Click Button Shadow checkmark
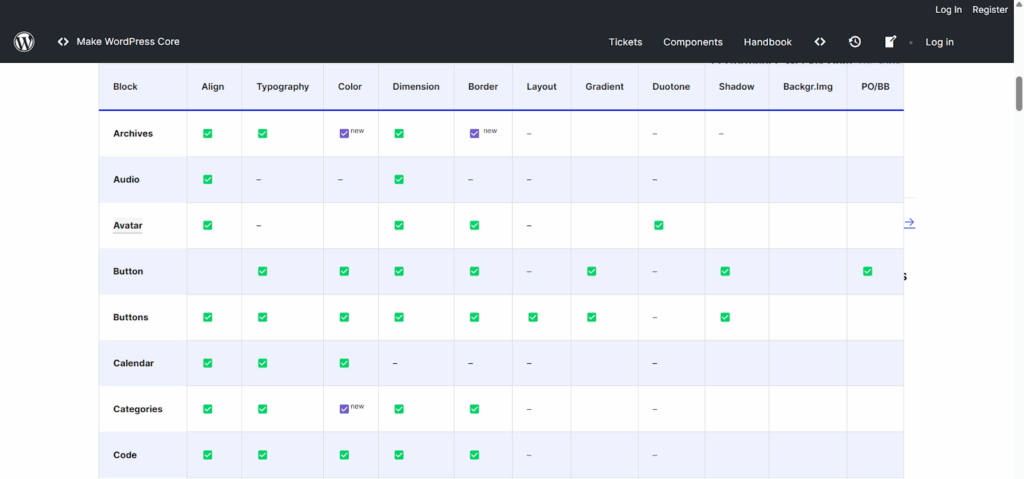1024x479 pixels. [x=725, y=271]
